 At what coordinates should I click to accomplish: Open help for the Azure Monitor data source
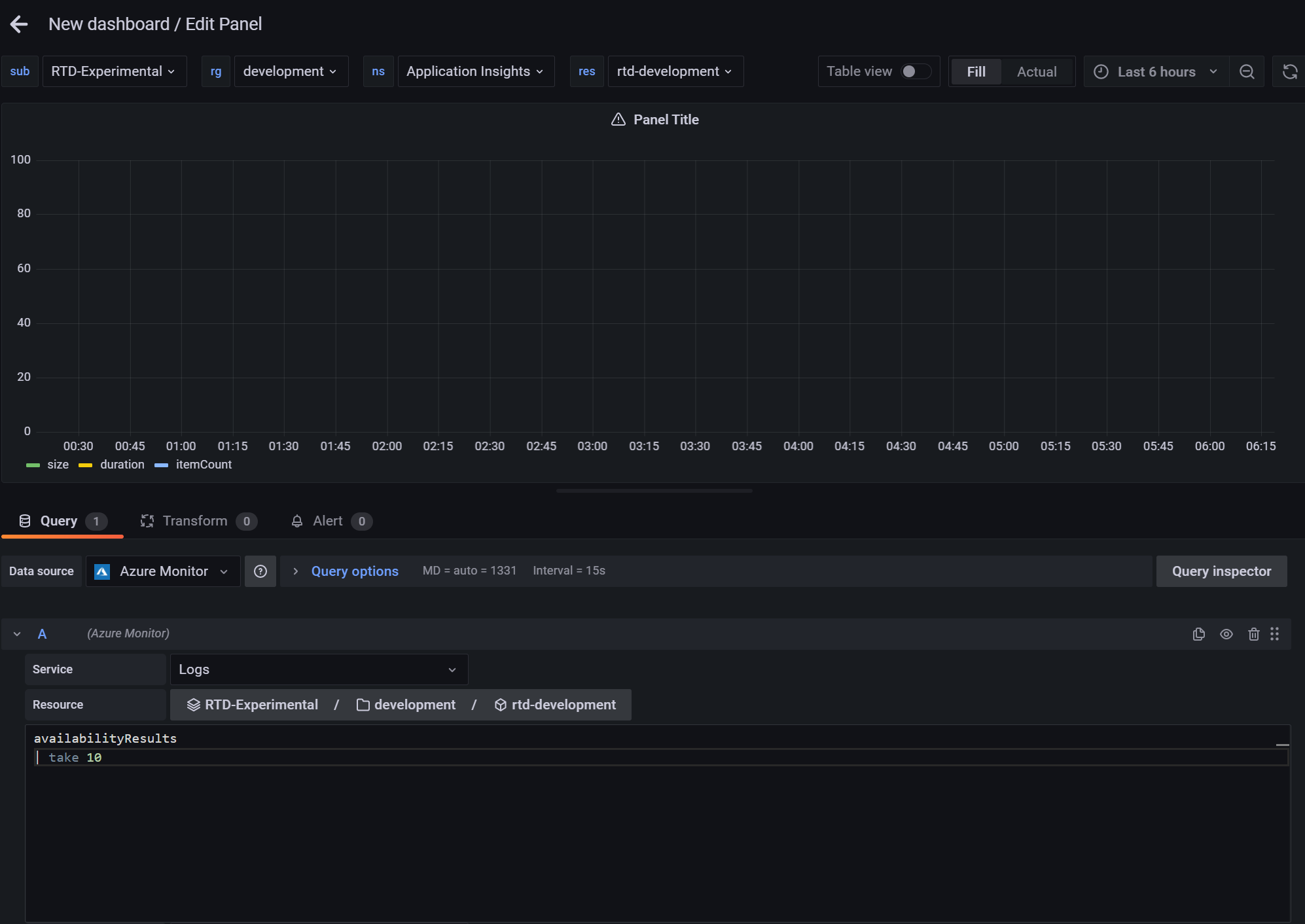click(260, 571)
